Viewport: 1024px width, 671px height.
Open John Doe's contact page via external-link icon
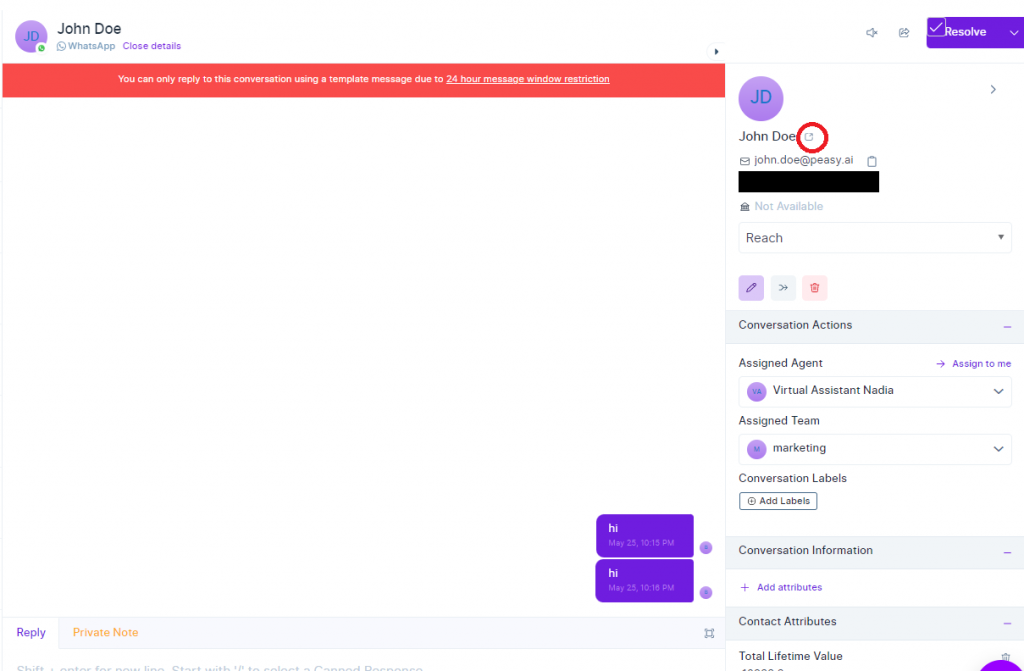tap(808, 137)
